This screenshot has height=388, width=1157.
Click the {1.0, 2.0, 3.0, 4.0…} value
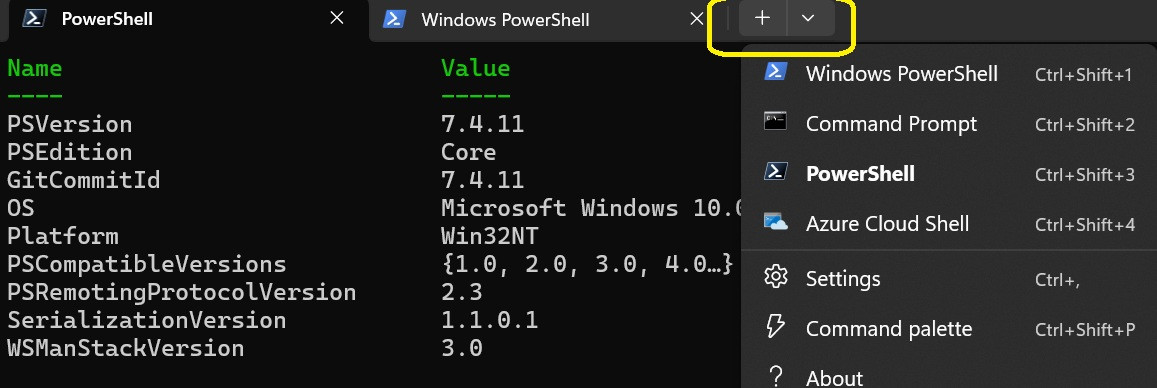coord(587,264)
